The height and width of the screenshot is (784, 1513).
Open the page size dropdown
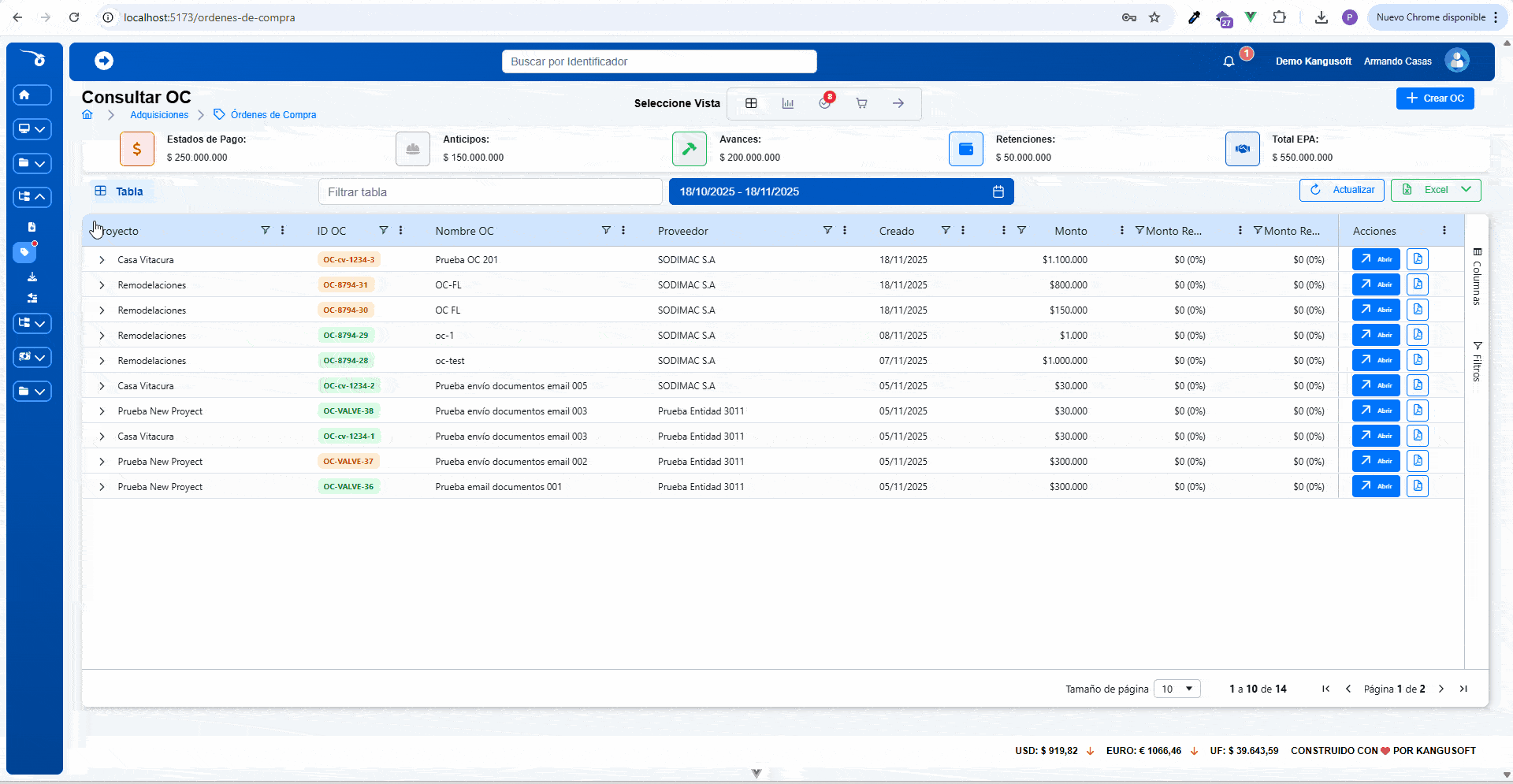pyautogui.click(x=1177, y=689)
